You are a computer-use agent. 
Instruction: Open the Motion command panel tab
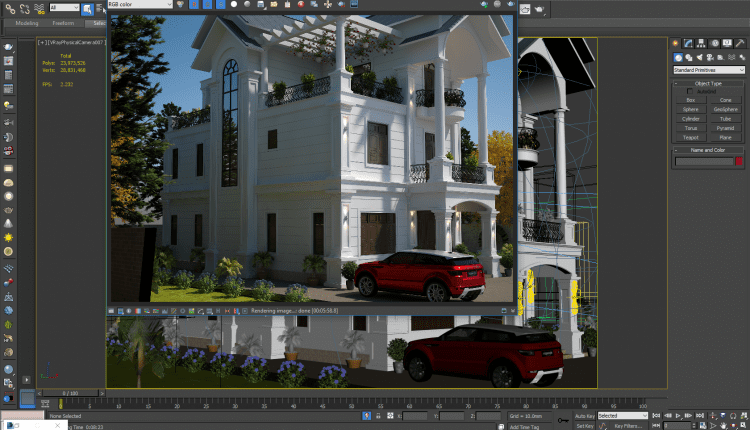tap(715, 44)
